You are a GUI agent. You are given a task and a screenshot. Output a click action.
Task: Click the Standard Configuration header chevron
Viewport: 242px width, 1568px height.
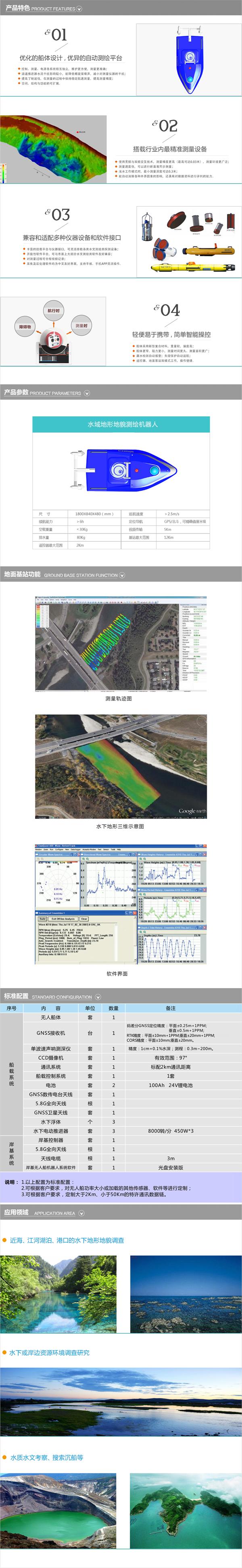click(x=98, y=997)
